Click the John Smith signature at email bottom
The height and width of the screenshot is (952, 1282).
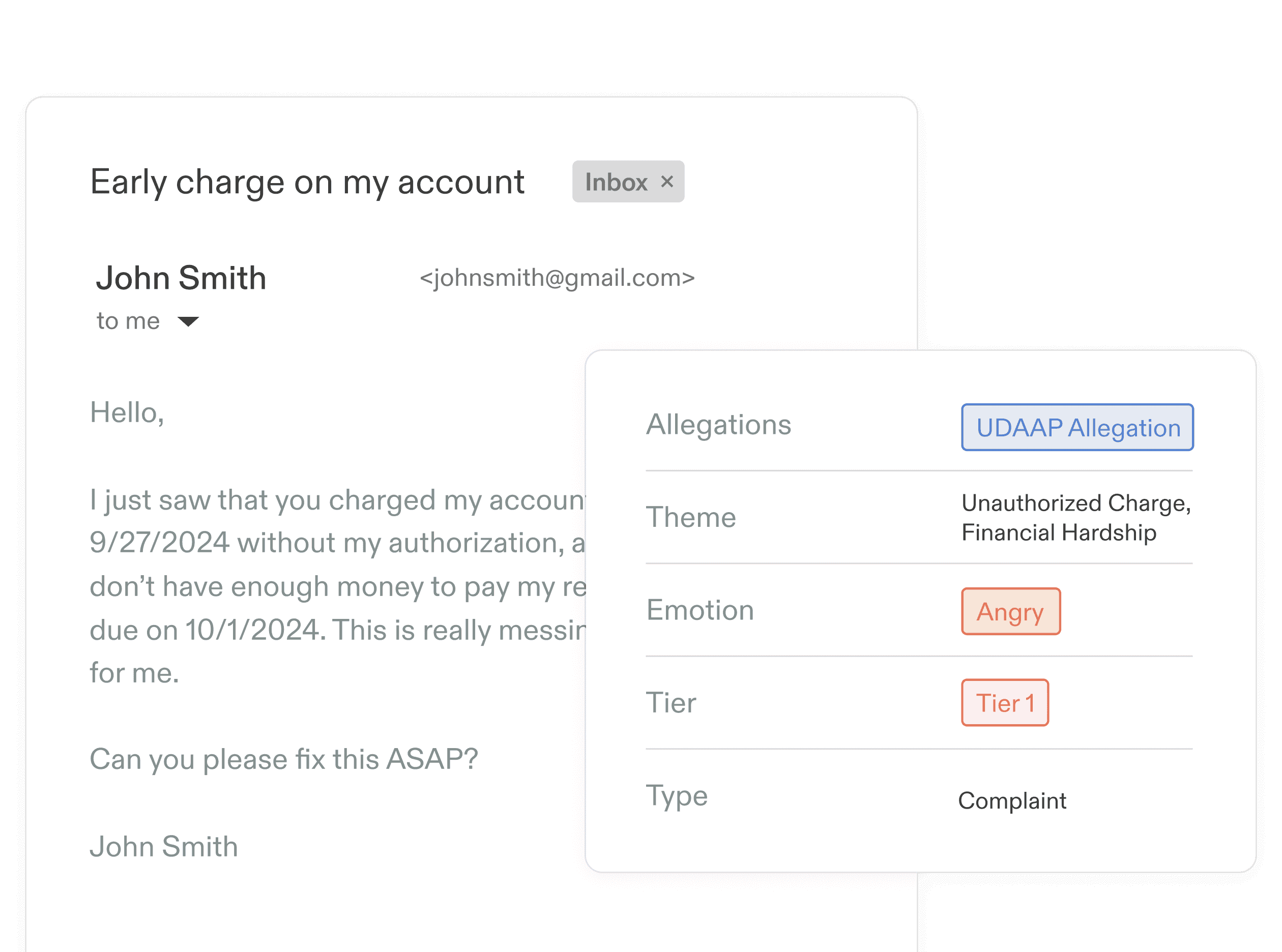[164, 847]
